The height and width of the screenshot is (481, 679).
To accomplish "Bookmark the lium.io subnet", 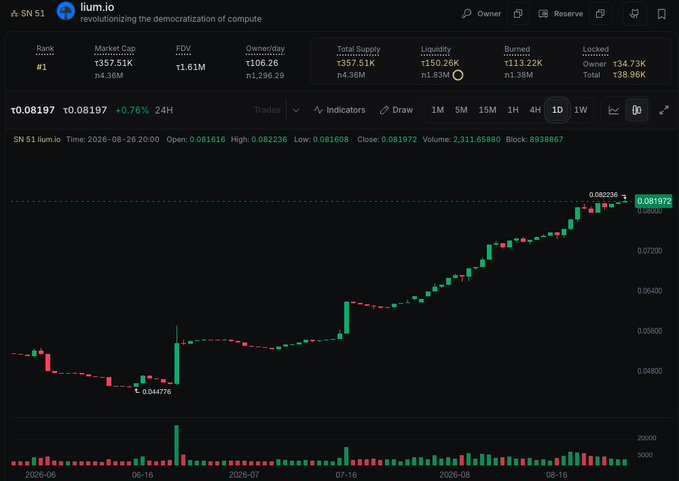I will coord(662,14).
